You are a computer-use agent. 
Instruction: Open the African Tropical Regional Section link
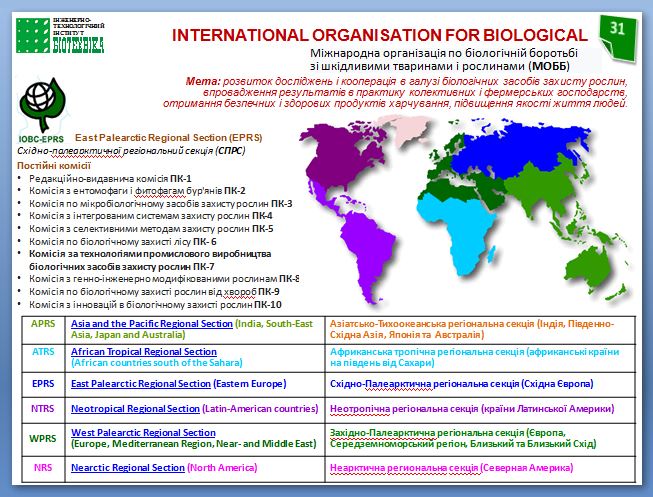click(x=144, y=352)
